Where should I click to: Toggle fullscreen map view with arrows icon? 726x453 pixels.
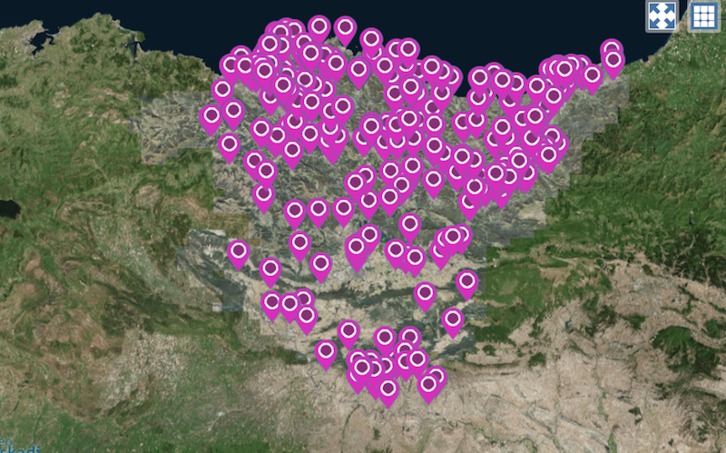point(662,16)
